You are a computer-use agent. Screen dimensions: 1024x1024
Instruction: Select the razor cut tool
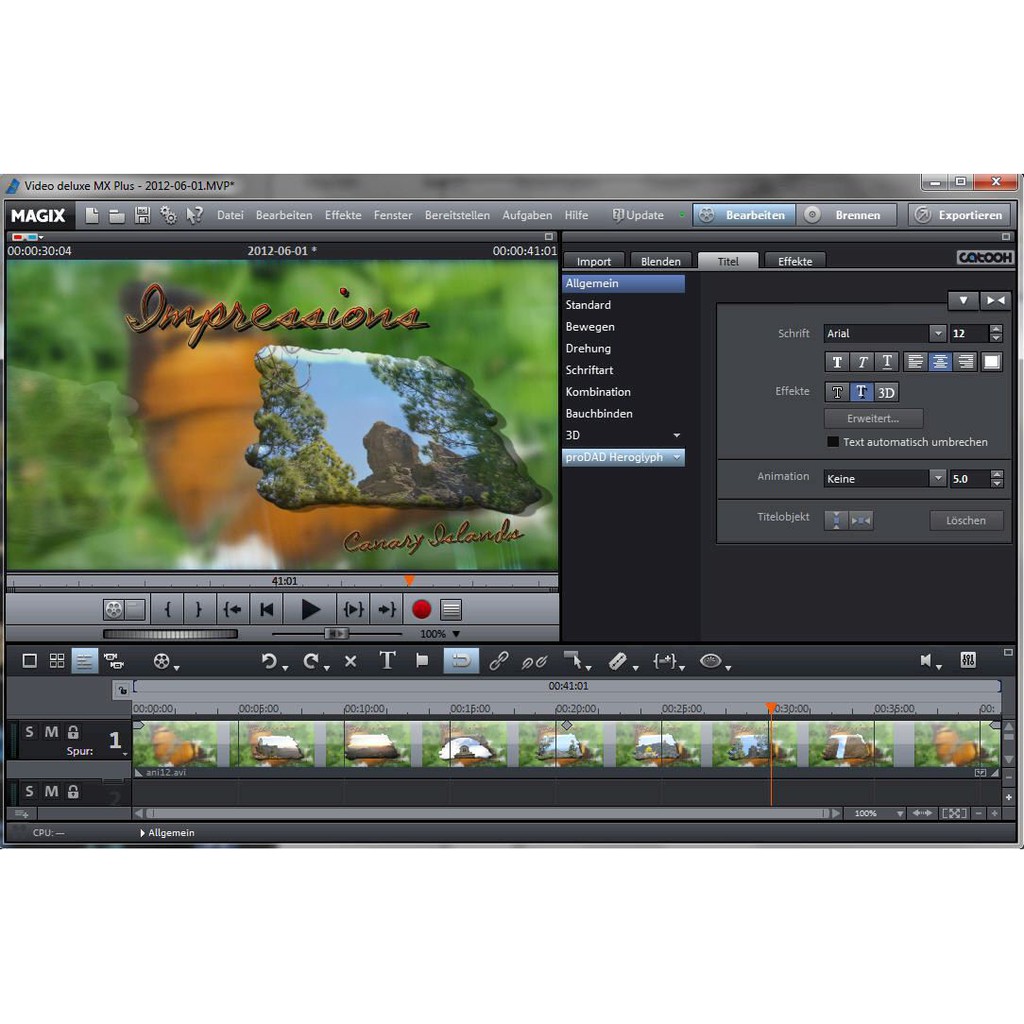pos(618,662)
